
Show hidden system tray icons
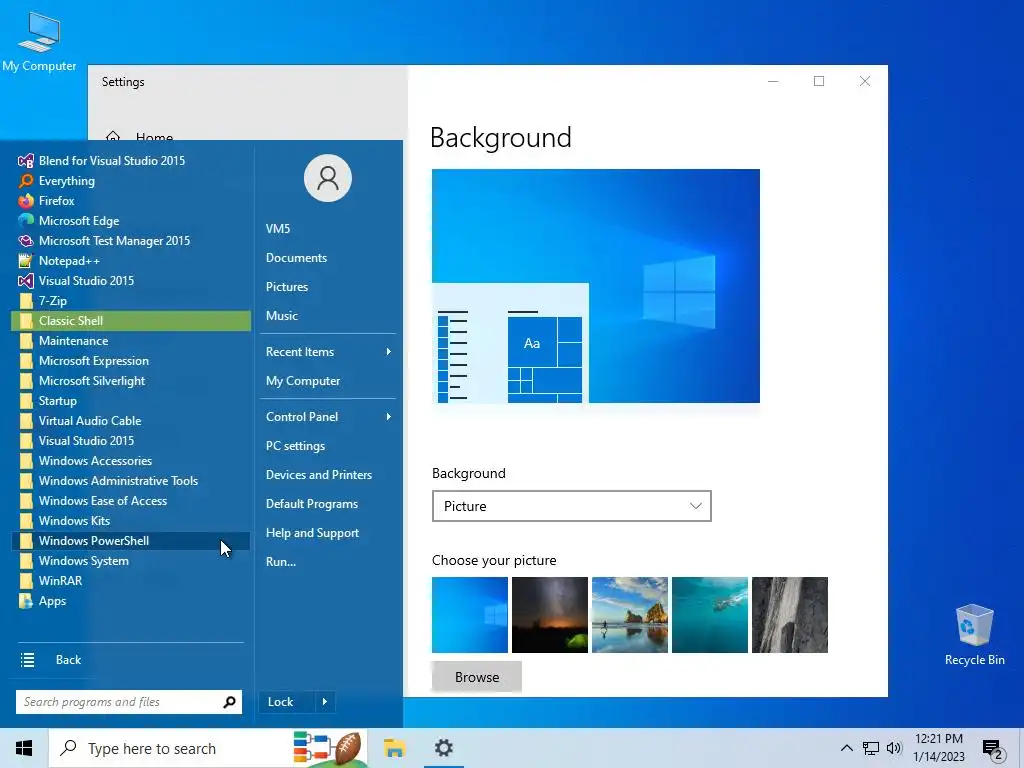846,748
